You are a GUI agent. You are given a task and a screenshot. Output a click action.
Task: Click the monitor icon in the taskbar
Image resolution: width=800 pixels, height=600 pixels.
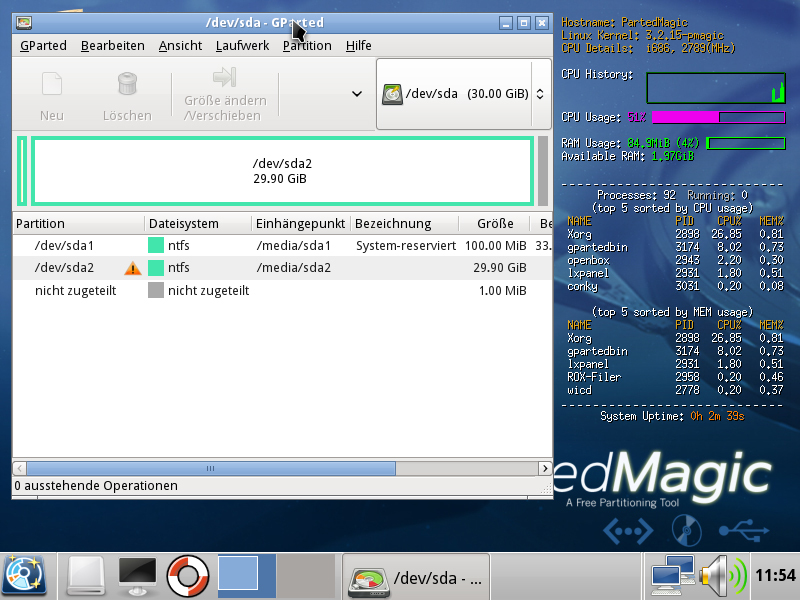pos(137,577)
